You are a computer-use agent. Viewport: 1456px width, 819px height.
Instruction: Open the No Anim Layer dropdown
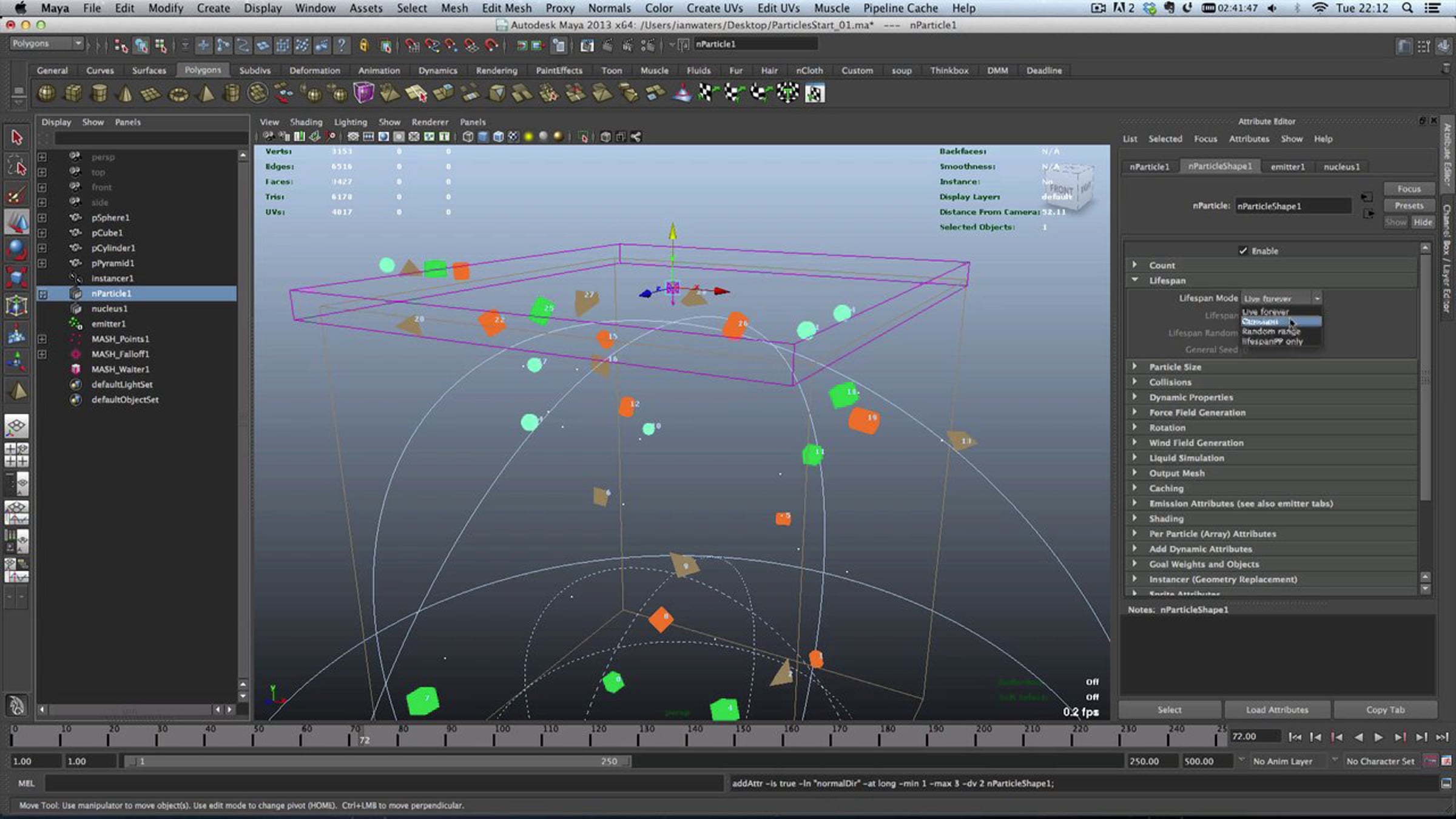click(x=1289, y=761)
